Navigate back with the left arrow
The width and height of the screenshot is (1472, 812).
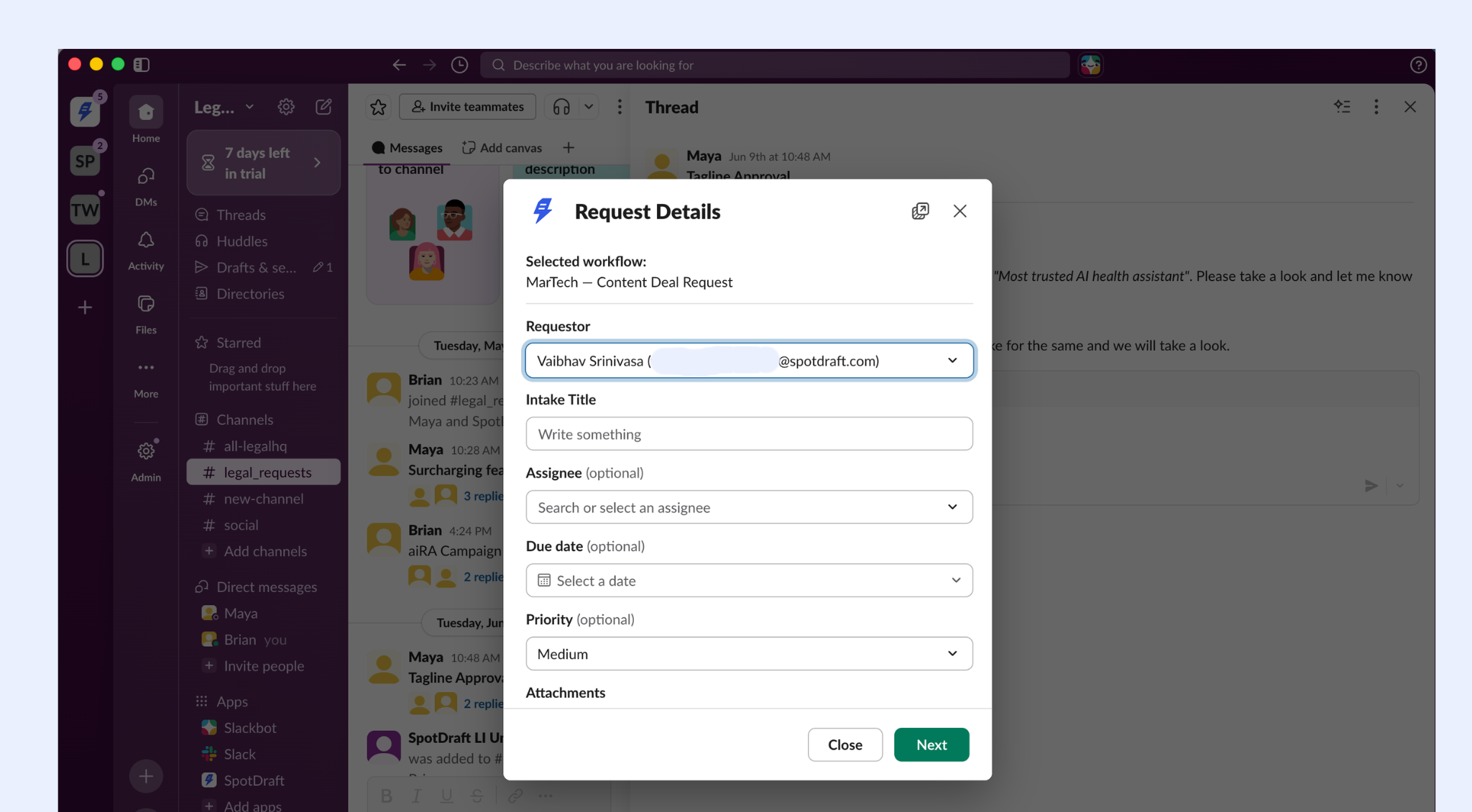[x=399, y=65]
